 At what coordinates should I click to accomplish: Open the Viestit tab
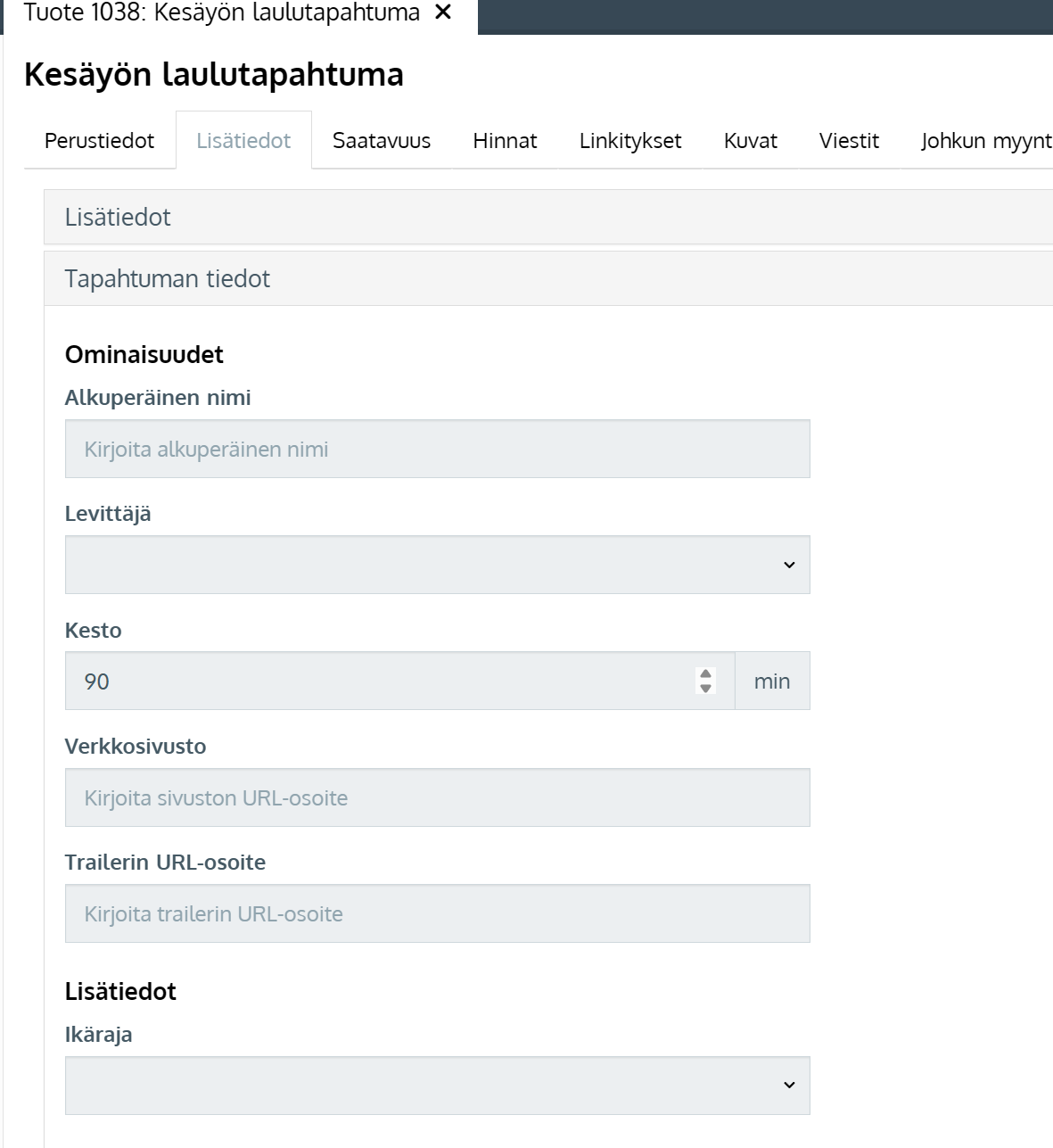click(x=849, y=141)
